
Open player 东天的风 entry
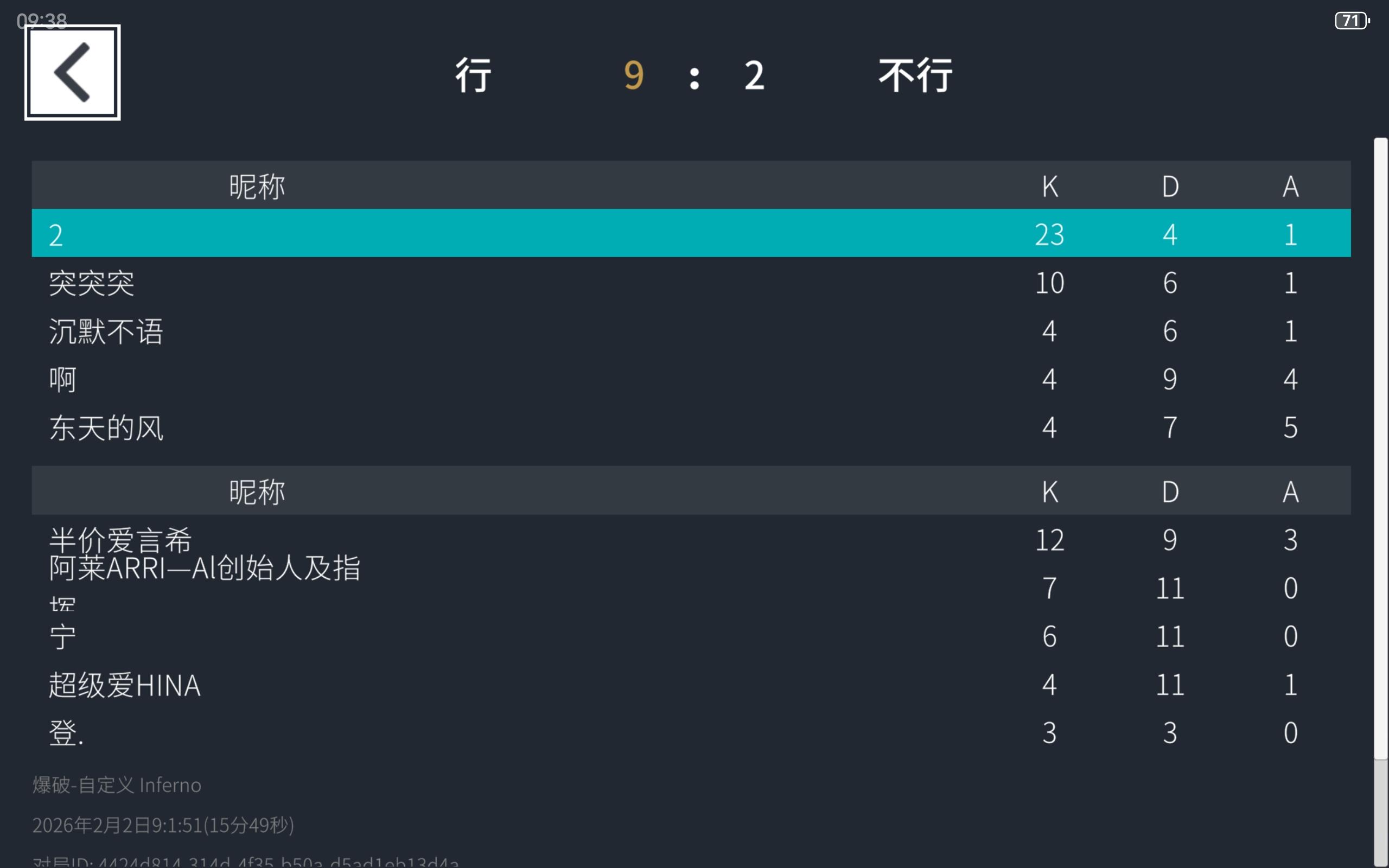click(106, 427)
